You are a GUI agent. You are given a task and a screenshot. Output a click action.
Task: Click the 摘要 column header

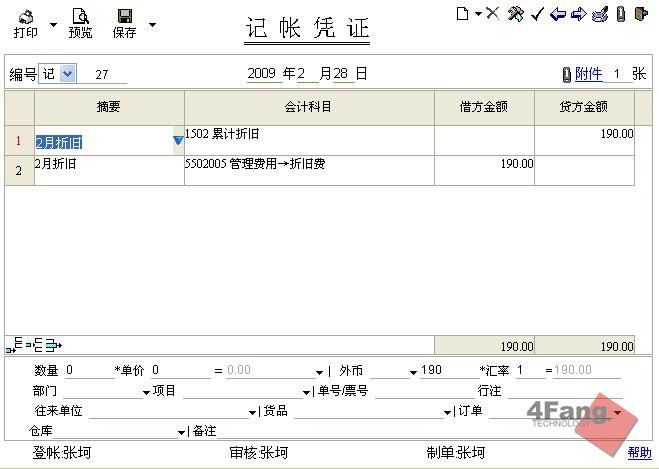pos(109,107)
